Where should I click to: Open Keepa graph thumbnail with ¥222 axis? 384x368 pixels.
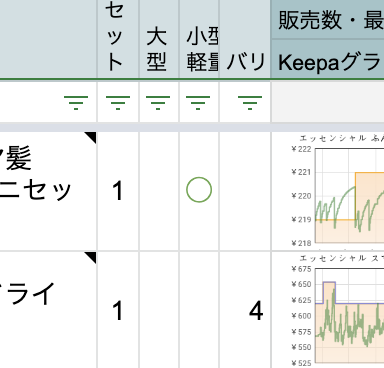[337, 191]
